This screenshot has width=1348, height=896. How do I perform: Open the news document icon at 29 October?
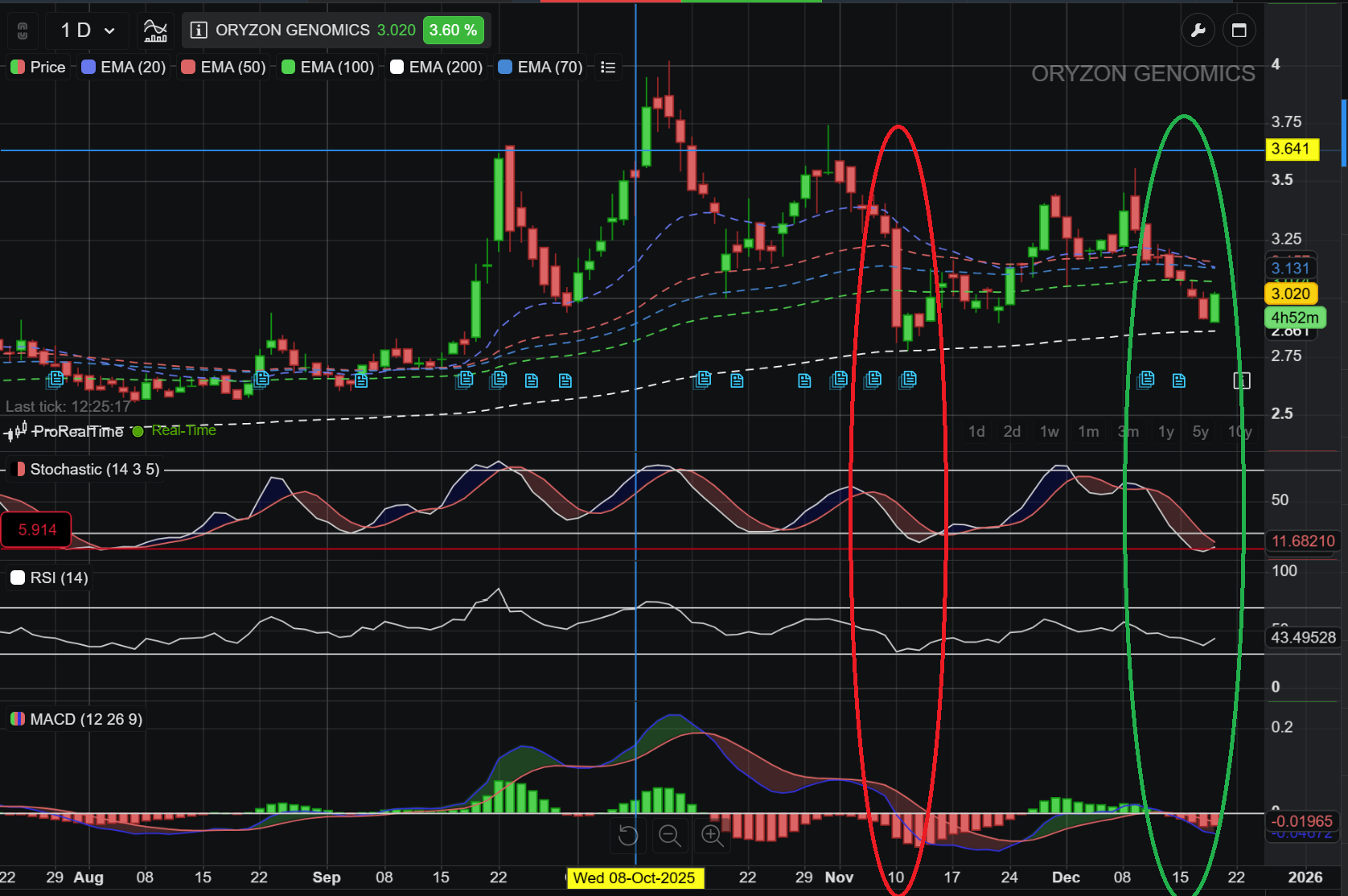[804, 380]
